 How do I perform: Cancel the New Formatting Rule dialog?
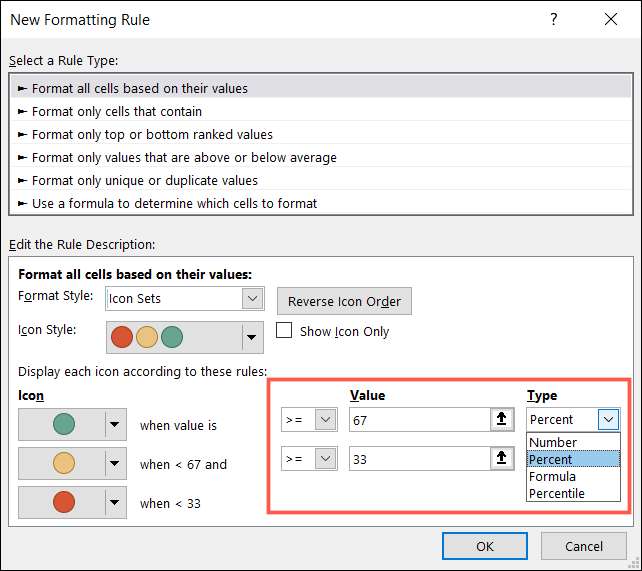point(584,546)
